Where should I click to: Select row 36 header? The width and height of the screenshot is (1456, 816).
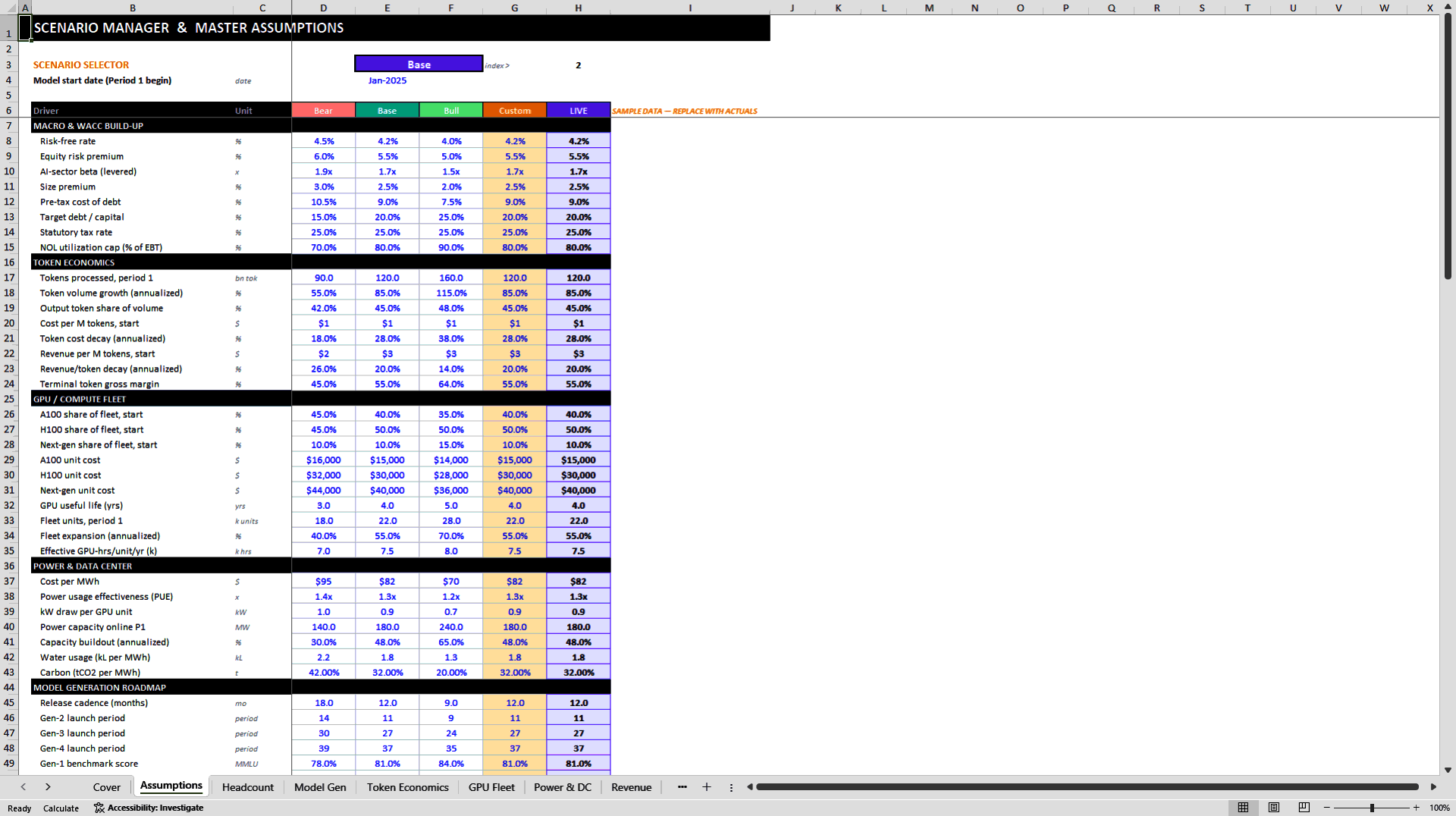coord(9,566)
